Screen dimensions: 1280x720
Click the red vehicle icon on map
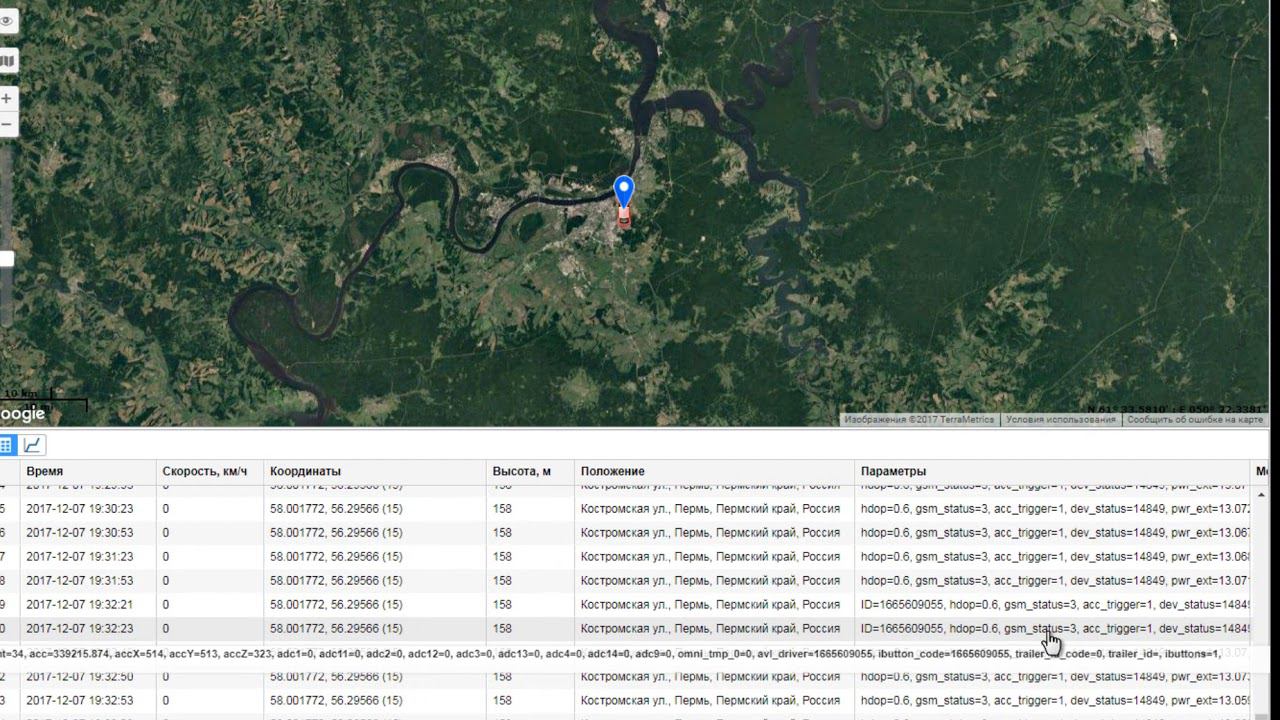tap(624, 216)
